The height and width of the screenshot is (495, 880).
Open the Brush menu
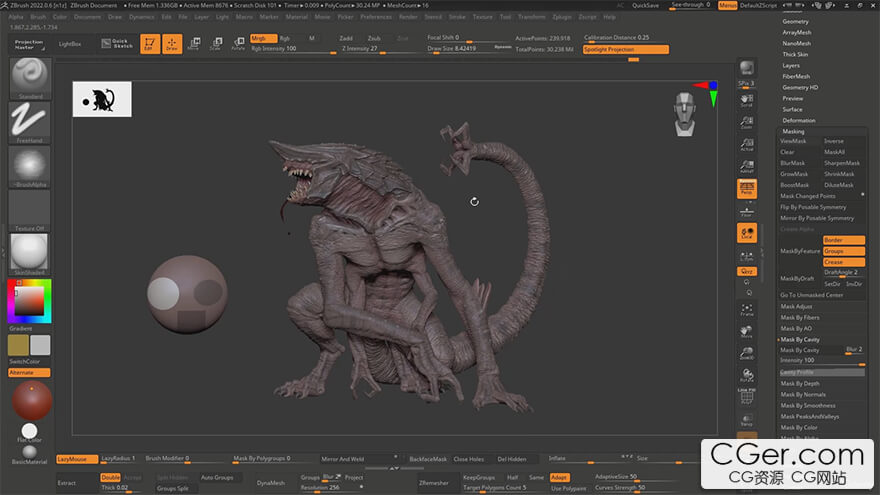point(38,17)
